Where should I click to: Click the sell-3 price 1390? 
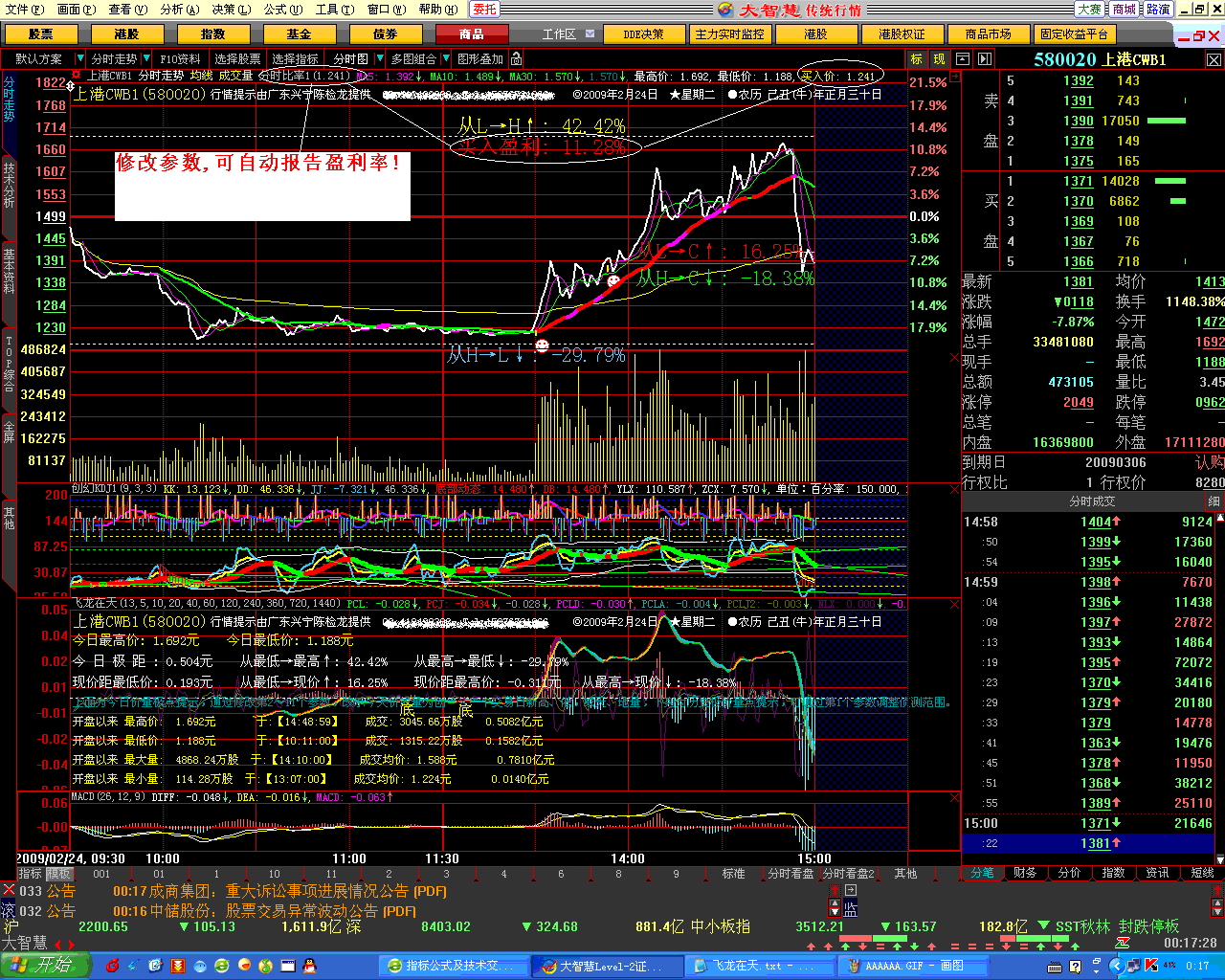tap(1079, 121)
